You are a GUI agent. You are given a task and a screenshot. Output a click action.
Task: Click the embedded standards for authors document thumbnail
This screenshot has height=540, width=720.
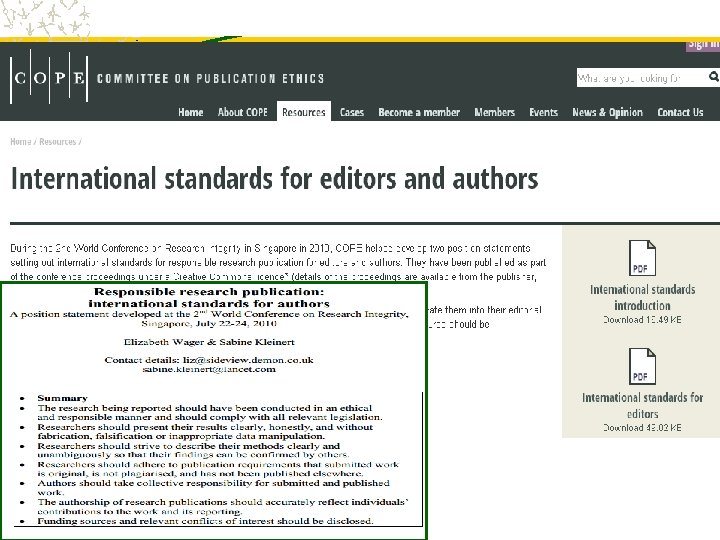[214, 411]
